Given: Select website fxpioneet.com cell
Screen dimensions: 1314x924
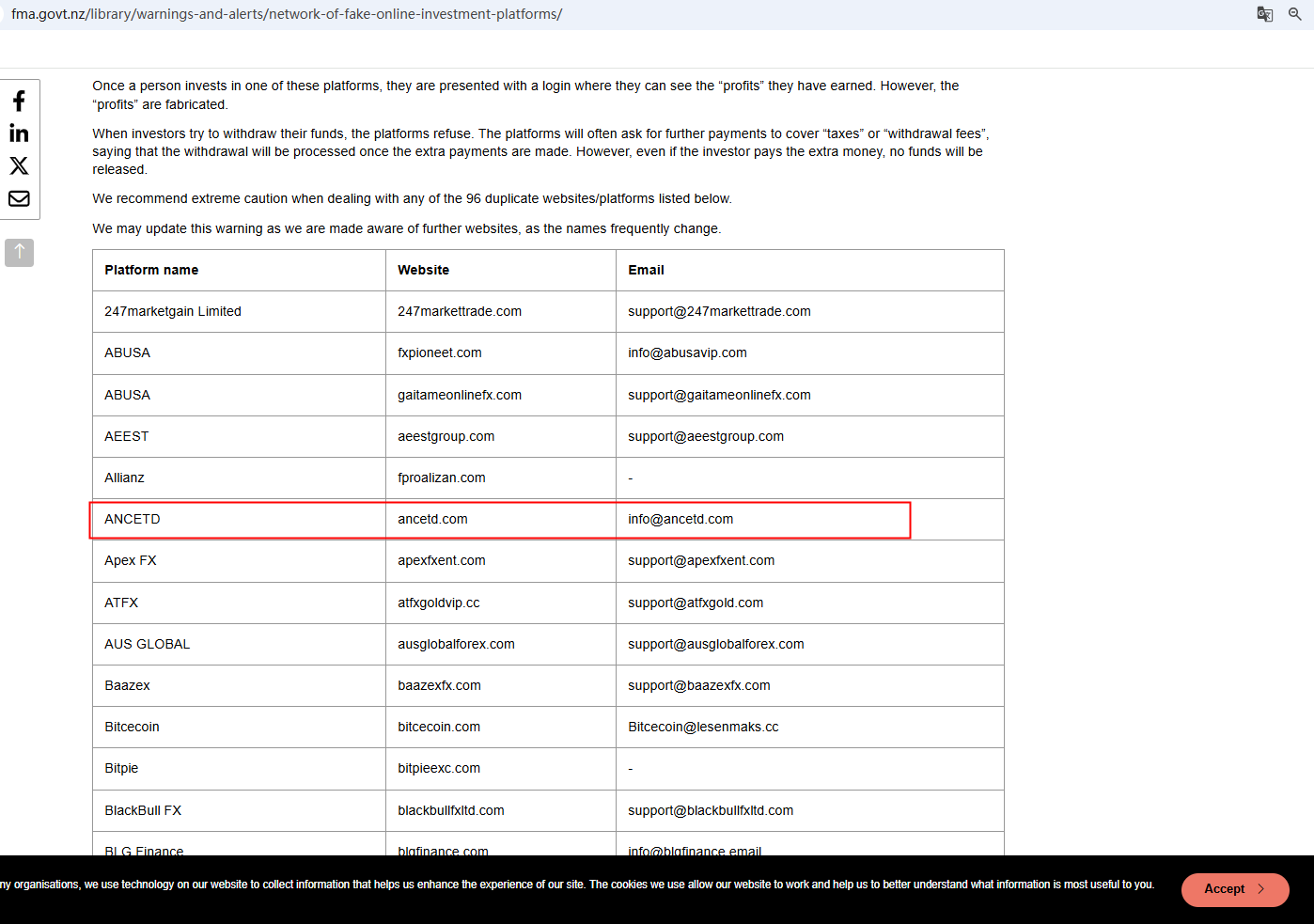Looking at the screenshot, I should pos(501,353).
